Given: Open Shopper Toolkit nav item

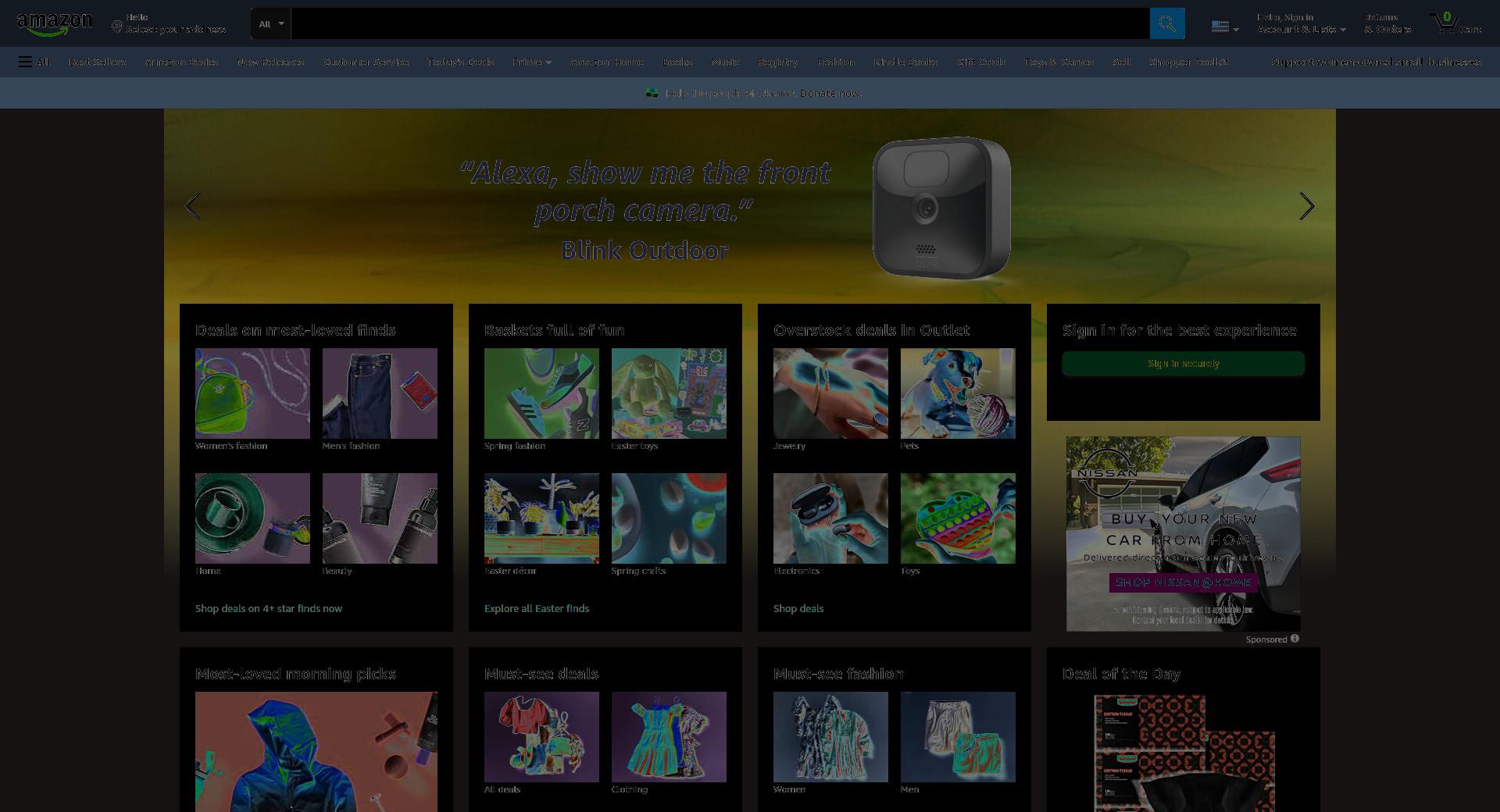Looking at the screenshot, I should click(x=1188, y=62).
